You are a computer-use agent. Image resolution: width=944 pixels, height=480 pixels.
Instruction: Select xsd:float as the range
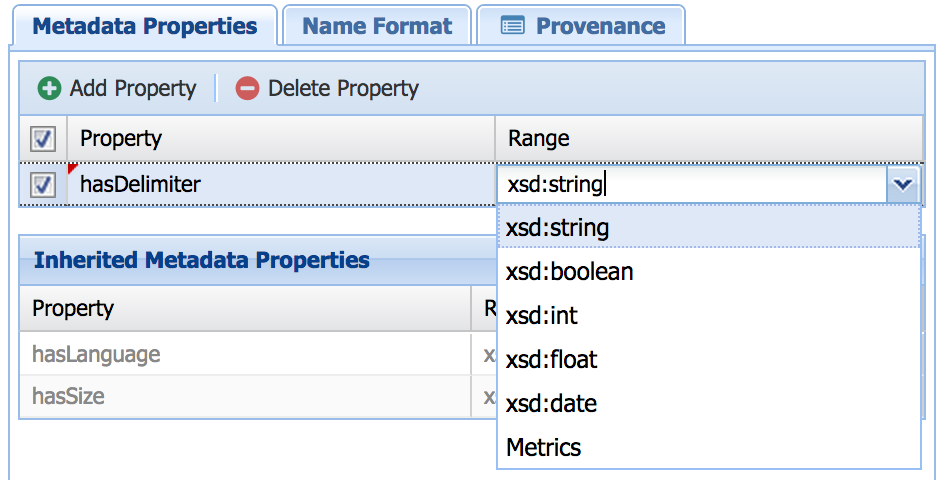click(x=551, y=360)
